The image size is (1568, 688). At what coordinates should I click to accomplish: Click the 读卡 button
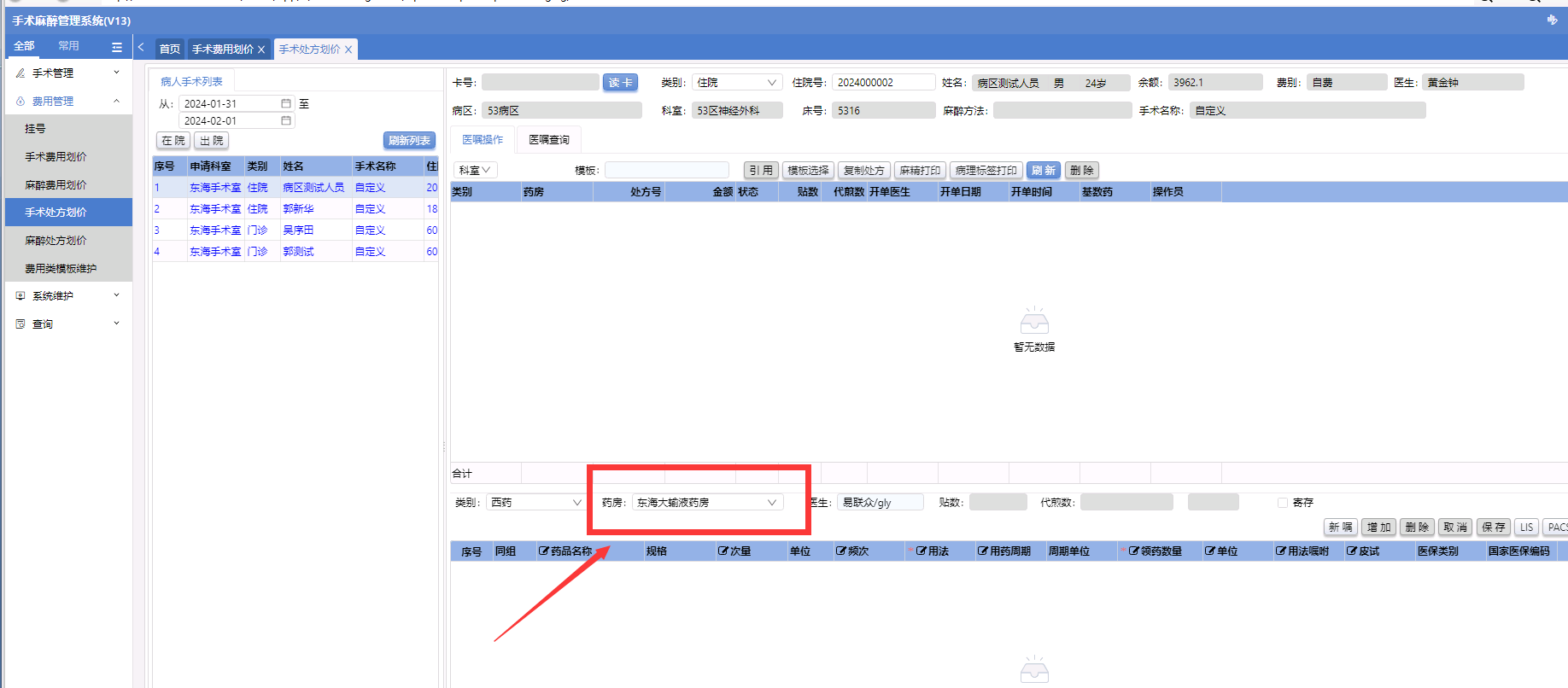[620, 83]
